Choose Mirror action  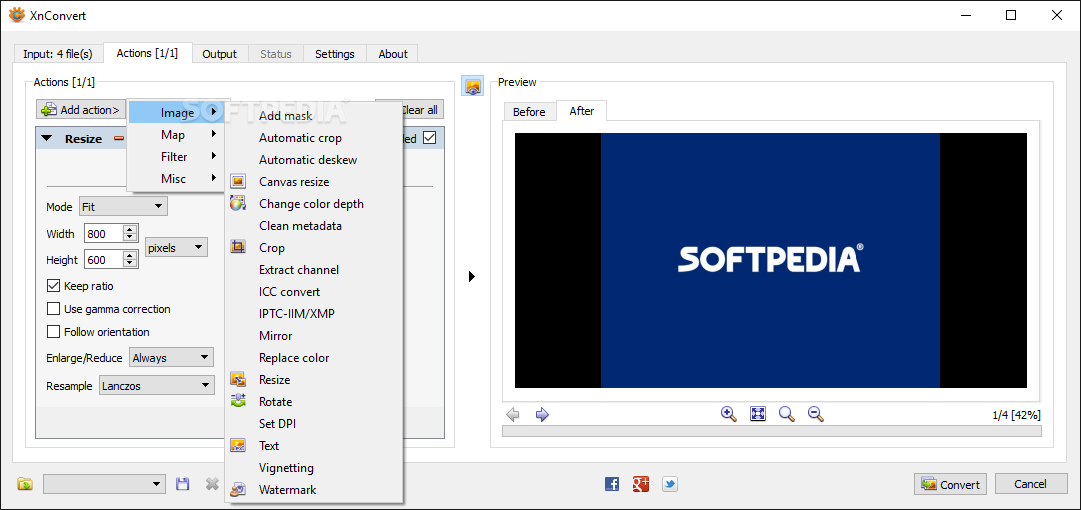click(314, 336)
